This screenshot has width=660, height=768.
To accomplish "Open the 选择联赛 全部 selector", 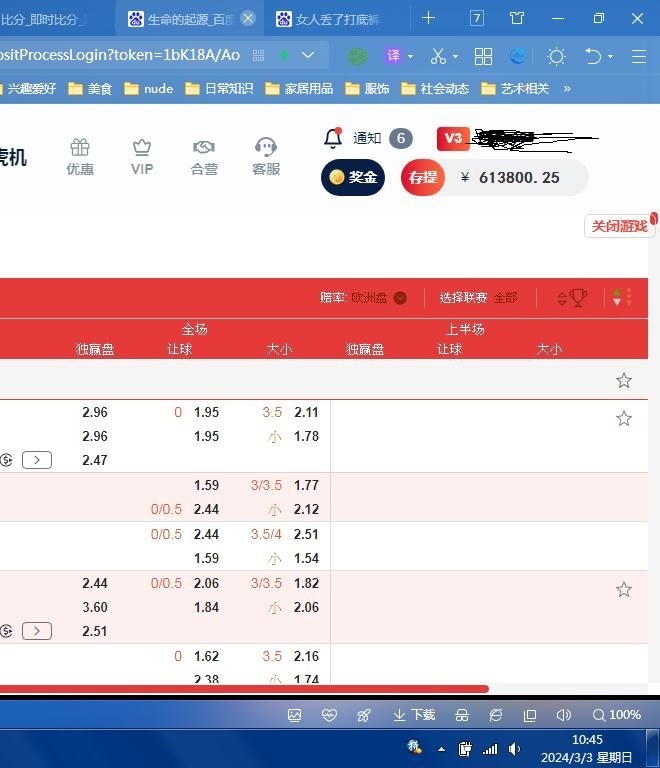I will (x=478, y=298).
